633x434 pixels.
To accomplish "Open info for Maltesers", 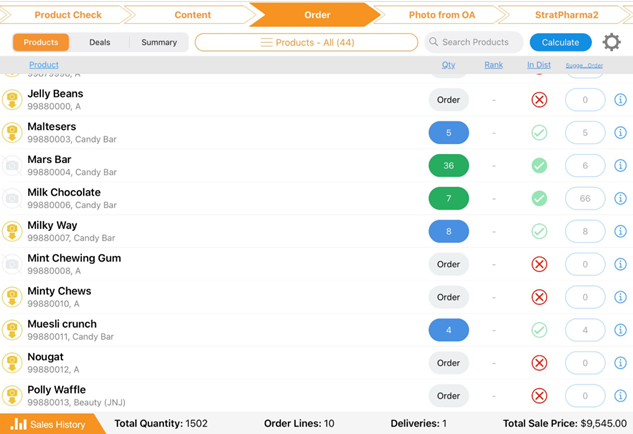I will pos(620,132).
